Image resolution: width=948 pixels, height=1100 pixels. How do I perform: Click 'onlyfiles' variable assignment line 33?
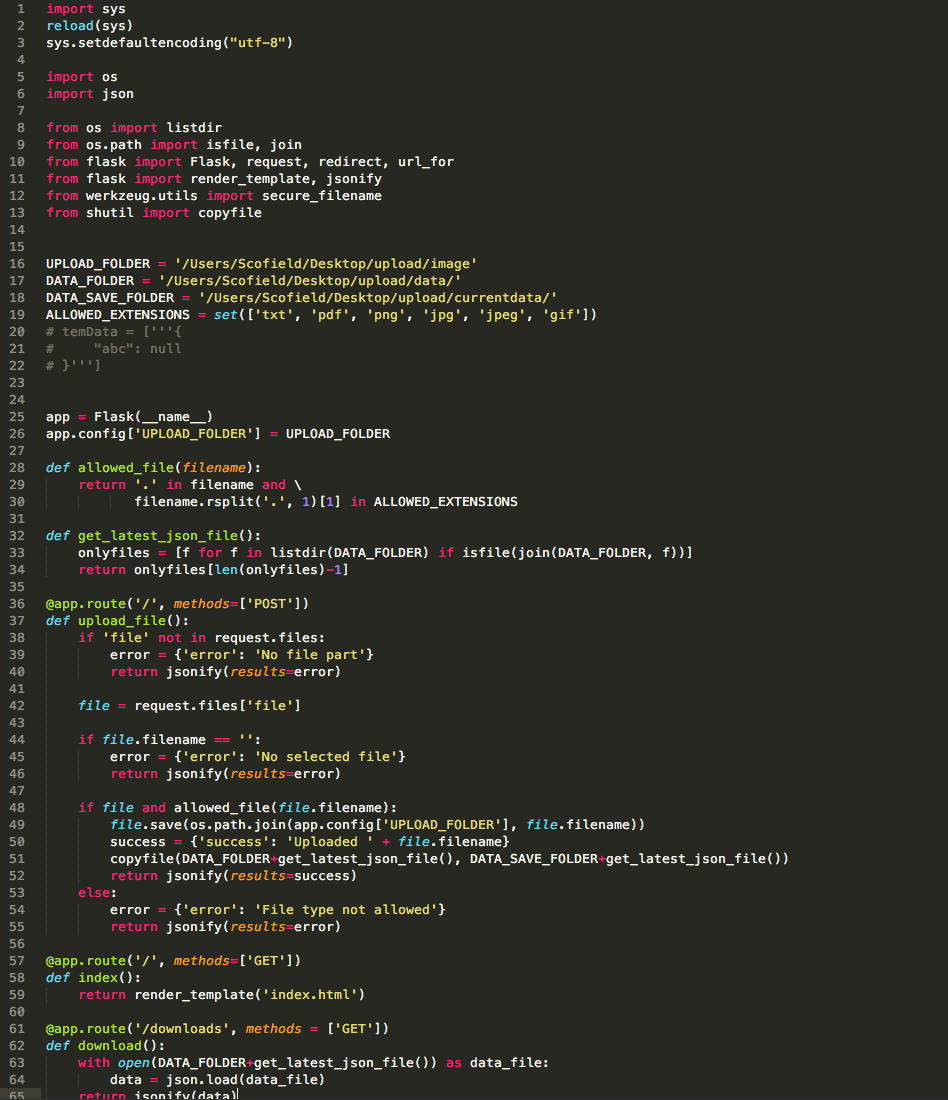[114, 553]
